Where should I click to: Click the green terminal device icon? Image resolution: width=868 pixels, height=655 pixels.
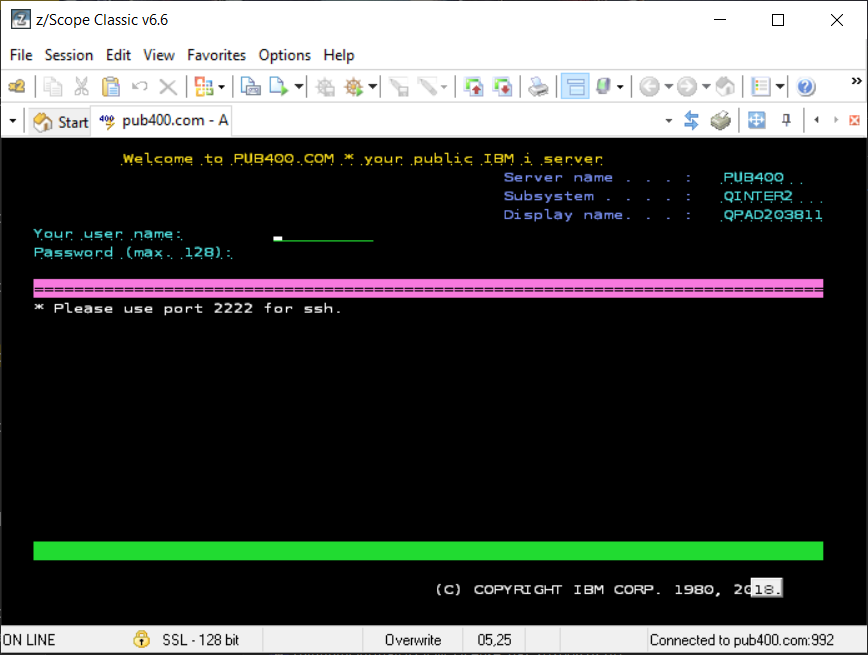pyautogui.click(x=603, y=86)
